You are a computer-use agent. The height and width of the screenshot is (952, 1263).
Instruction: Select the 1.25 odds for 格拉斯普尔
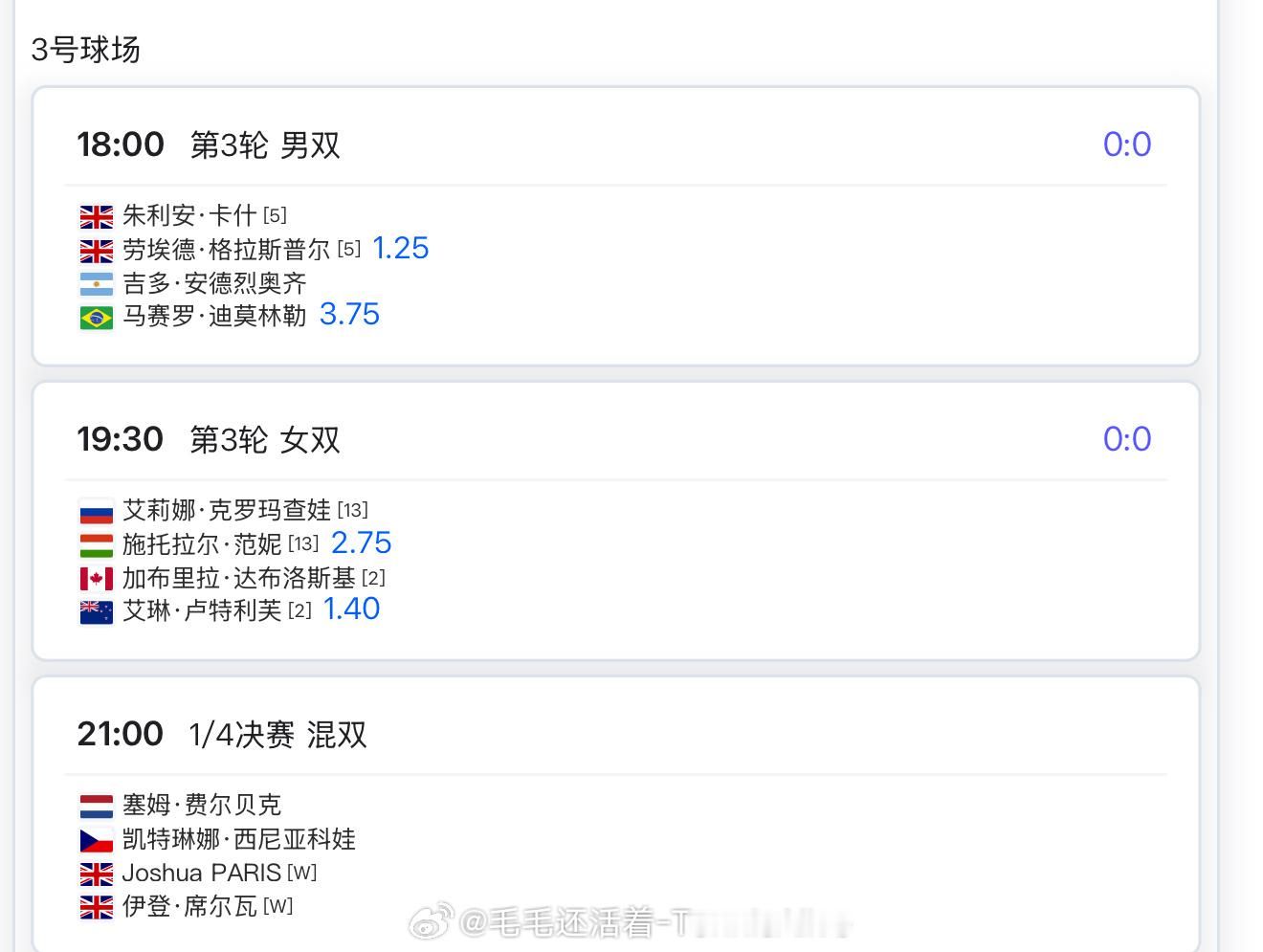pos(400,249)
